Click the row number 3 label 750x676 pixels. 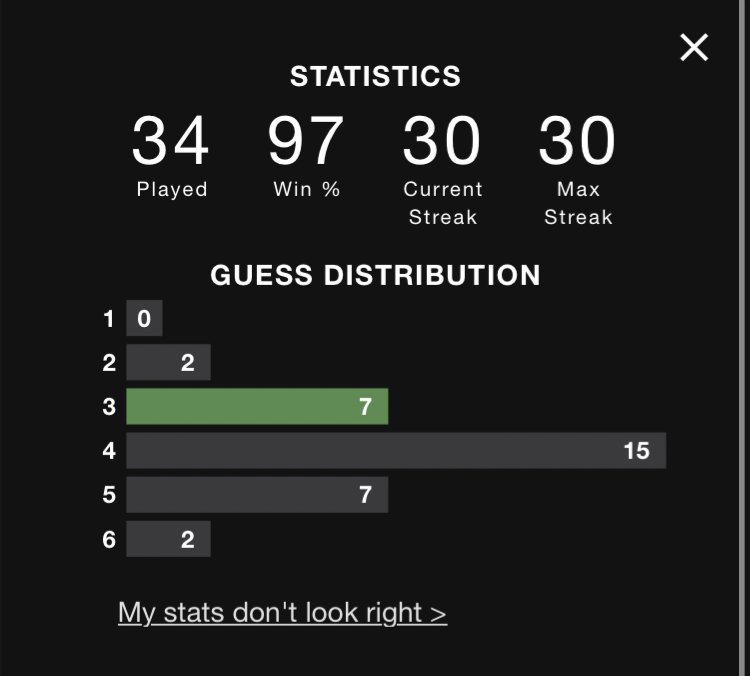pos(109,407)
